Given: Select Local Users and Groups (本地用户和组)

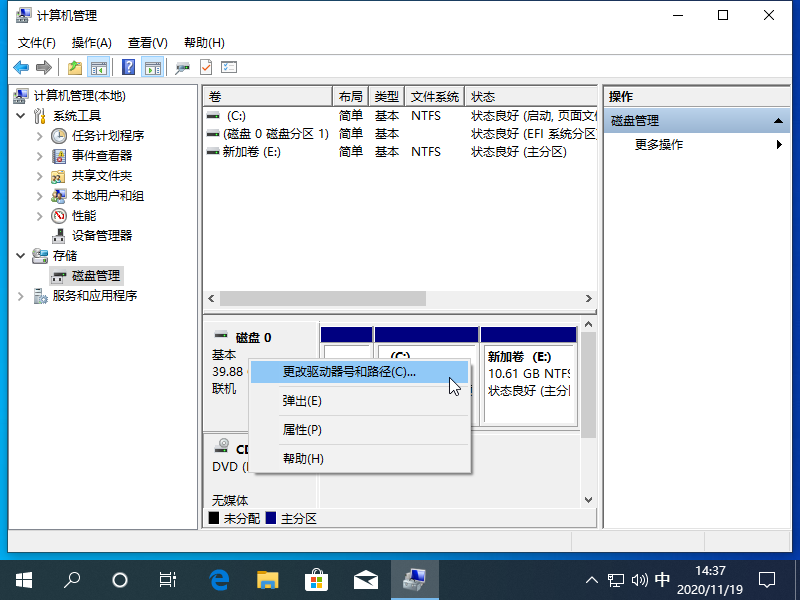Looking at the screenshot, I should tap(108, 195).
